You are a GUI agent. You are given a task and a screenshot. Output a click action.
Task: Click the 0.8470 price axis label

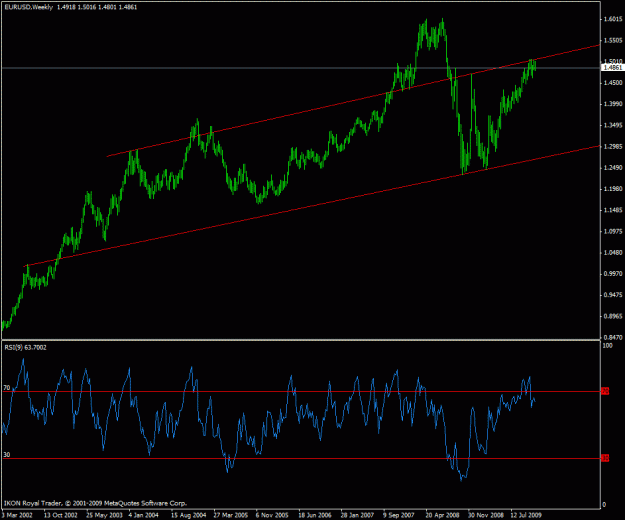[613, 337]
